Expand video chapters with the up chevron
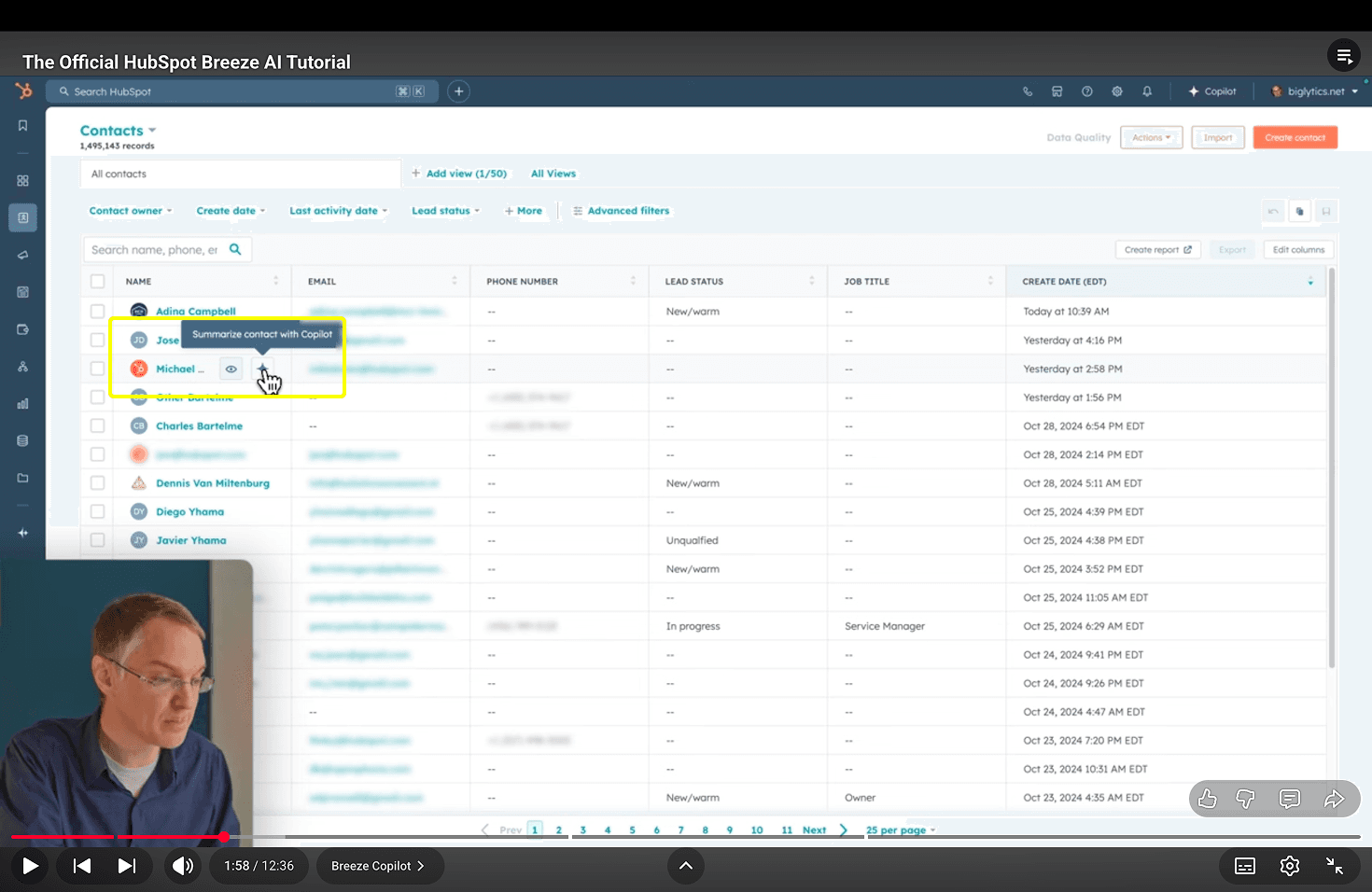1372x892 pixels. pos(686,866)
